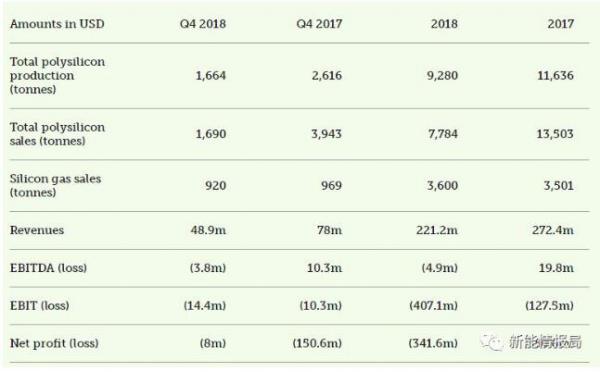Click the 2018 annual column header
The height and width of the screenshot is (372, 600).
pyautogui.click(x=444, y=24)
